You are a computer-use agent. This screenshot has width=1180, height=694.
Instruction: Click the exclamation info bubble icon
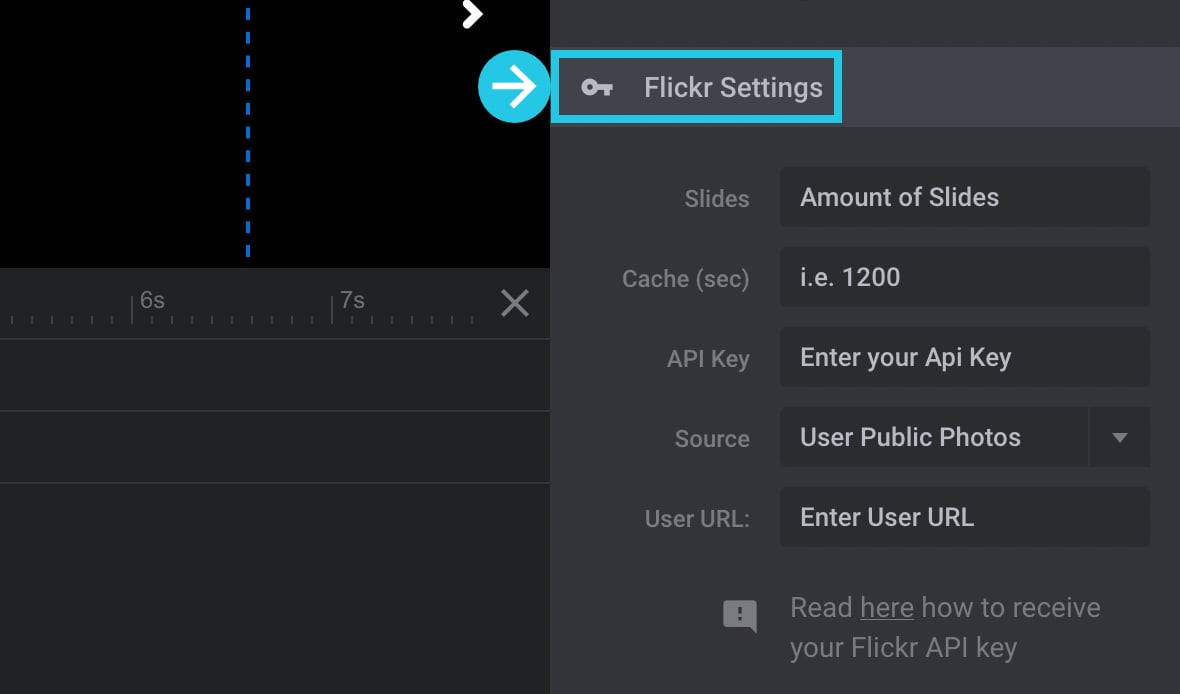[x=740, y=616]
